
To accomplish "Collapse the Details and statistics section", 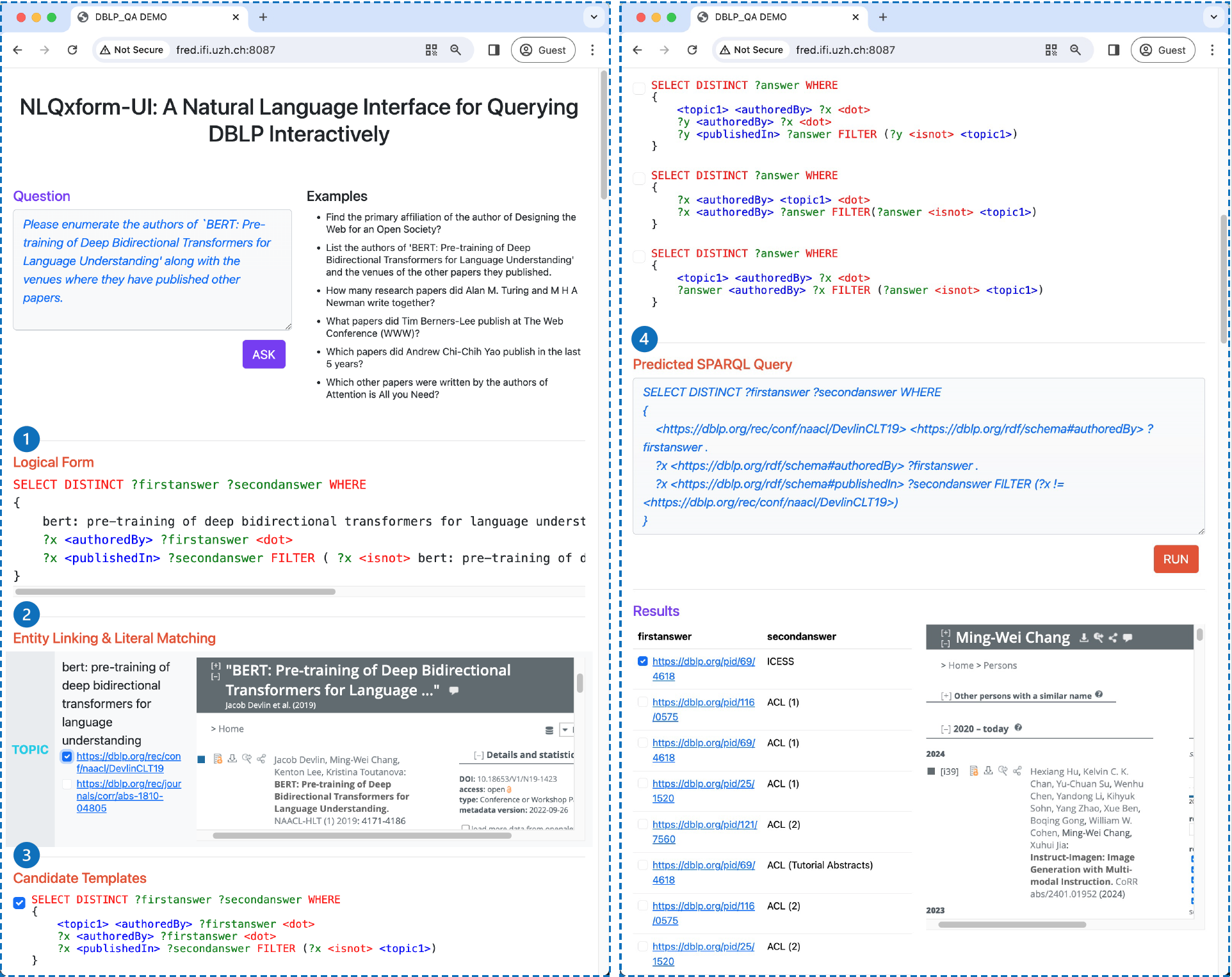I will pos(478,755).
